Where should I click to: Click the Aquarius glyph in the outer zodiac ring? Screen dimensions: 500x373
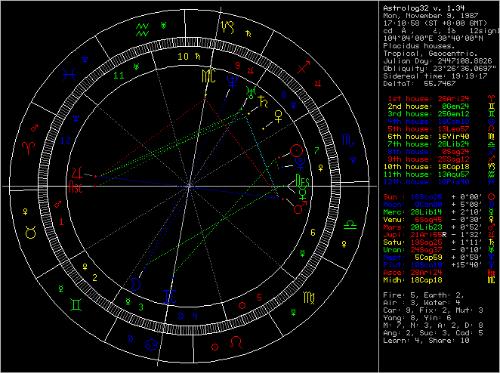143,29
